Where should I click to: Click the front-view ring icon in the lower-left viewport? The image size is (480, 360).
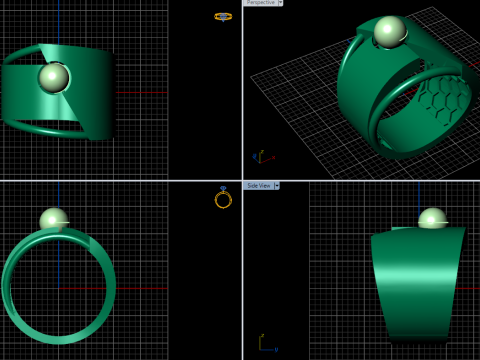click(x=223, y=198)
